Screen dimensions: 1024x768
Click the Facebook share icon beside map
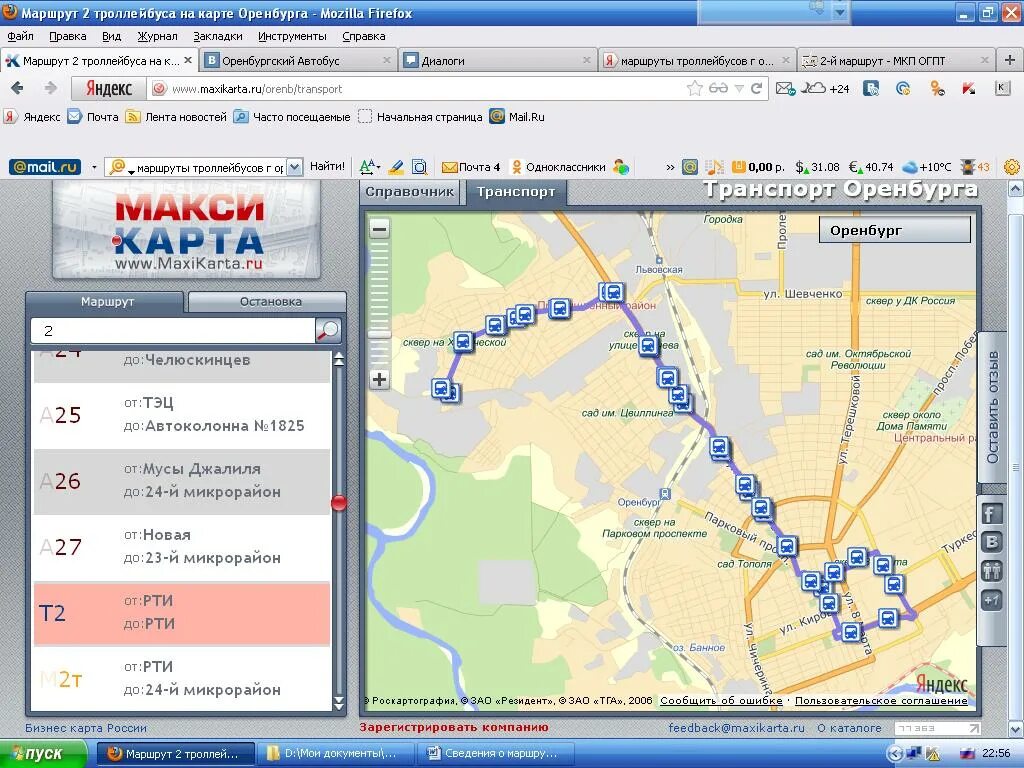(x=991, y=514)
